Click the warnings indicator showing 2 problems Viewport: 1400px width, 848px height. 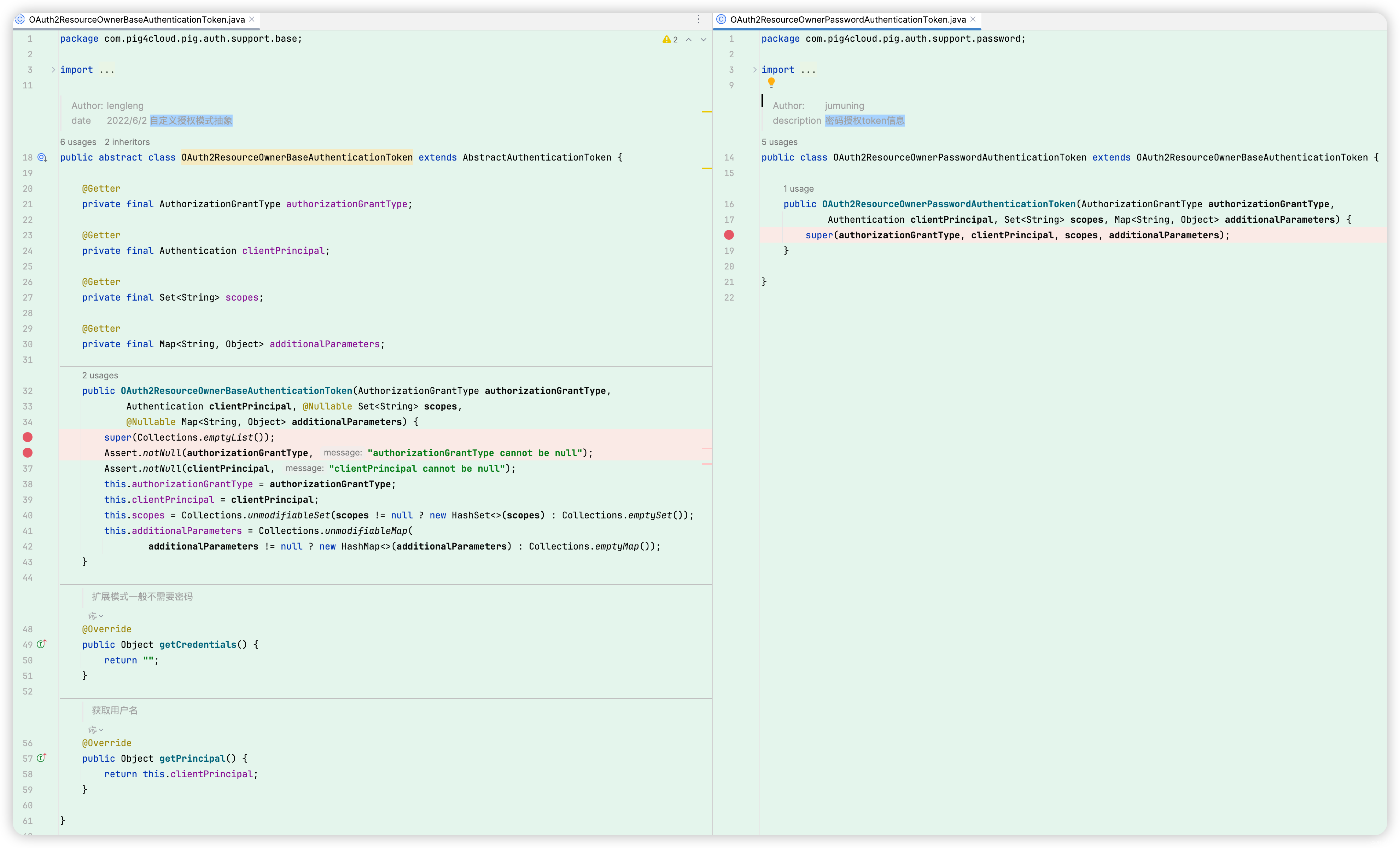click(x=670, y=39)
